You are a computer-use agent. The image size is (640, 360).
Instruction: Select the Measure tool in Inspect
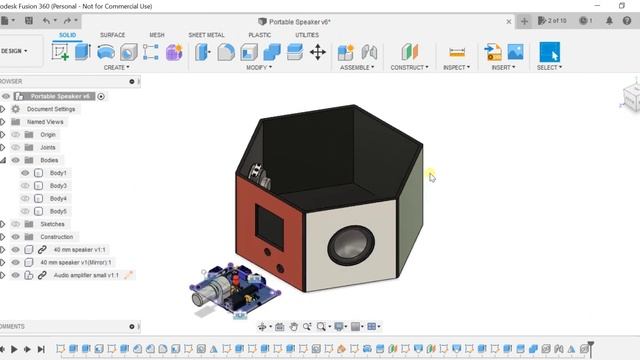coord(457,52)
